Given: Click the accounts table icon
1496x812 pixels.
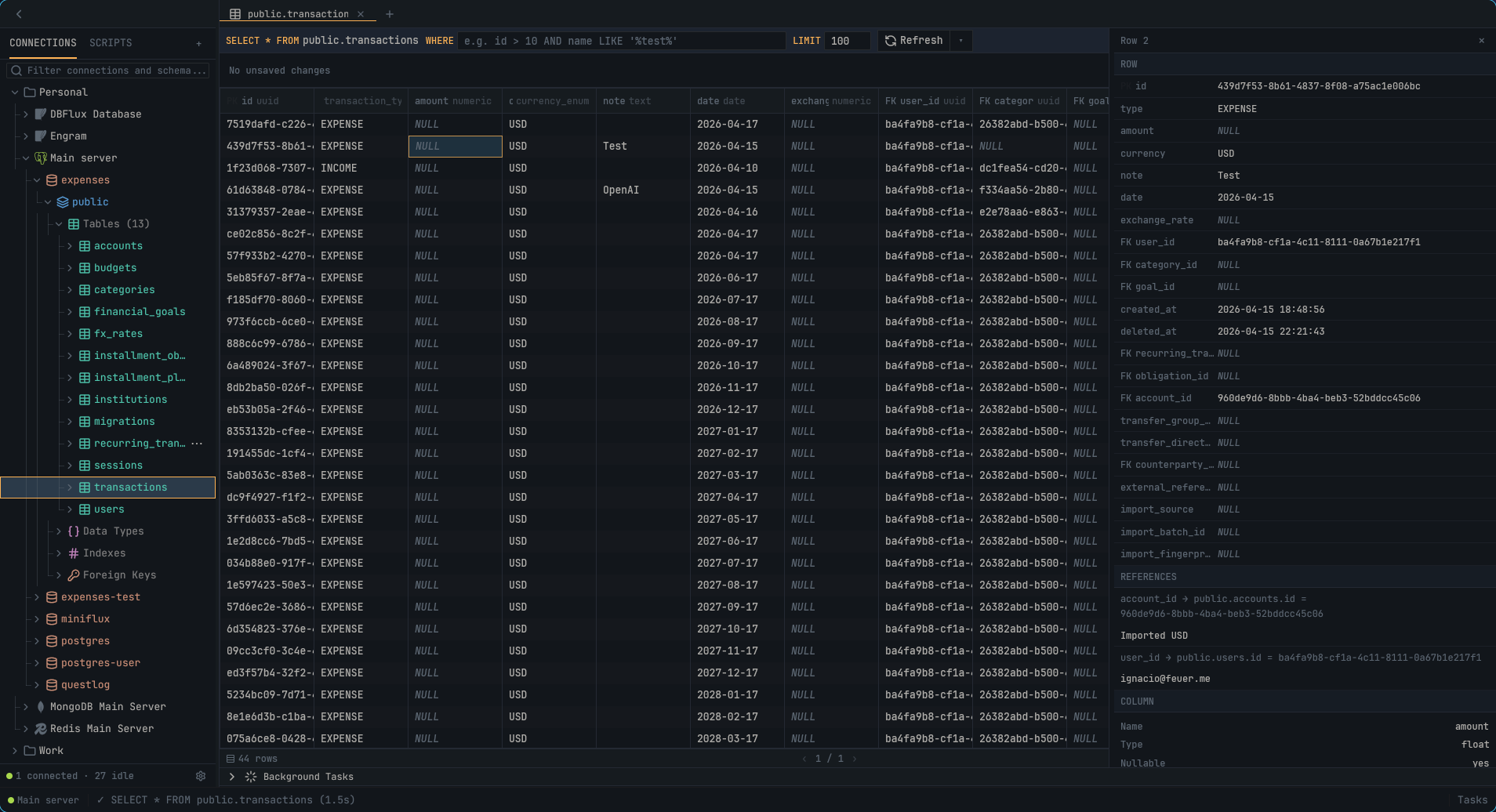Looking at the screenshot, I should (x=85, y=246).
